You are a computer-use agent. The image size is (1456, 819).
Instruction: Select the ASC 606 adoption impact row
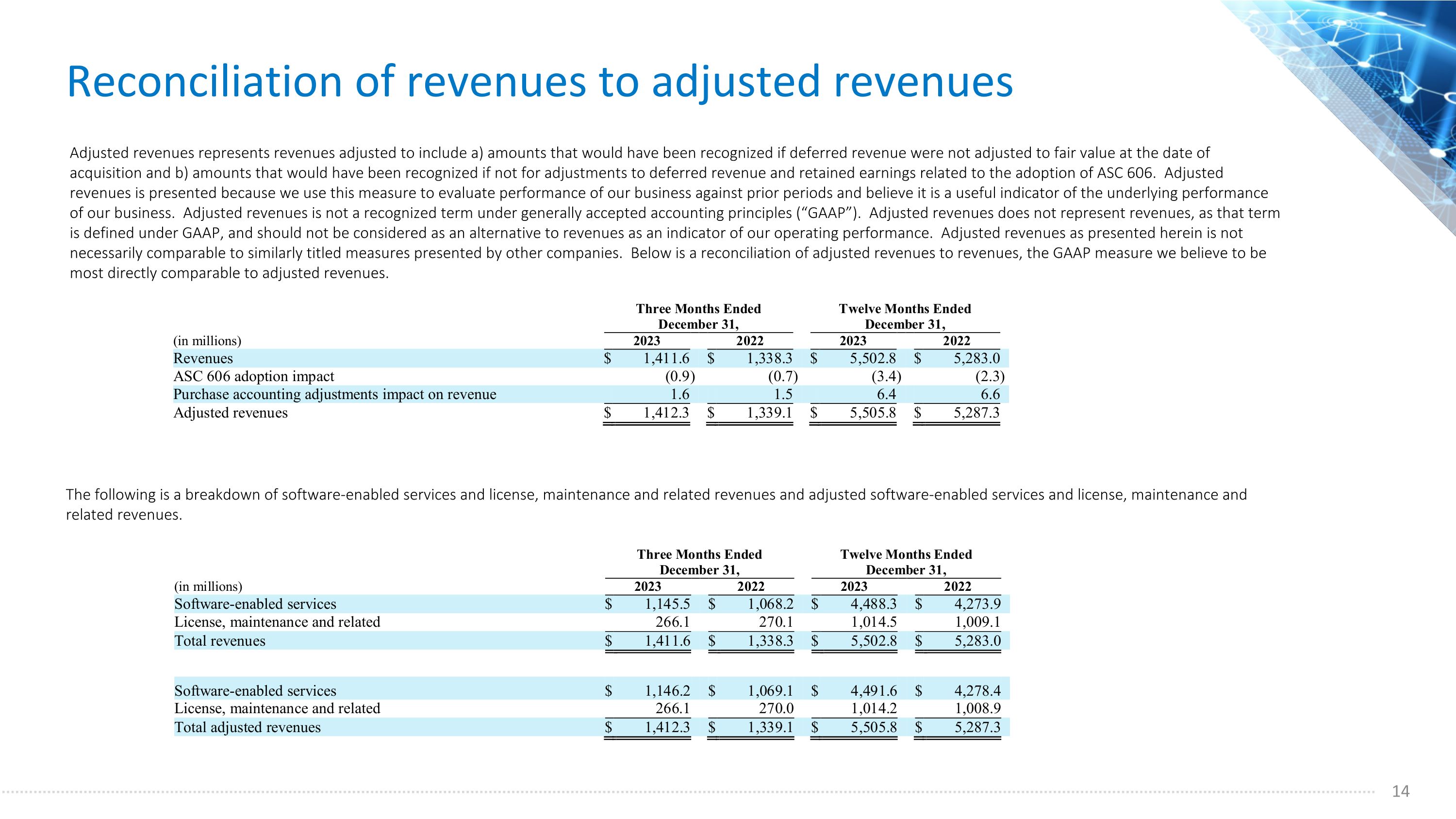point(591,376)
